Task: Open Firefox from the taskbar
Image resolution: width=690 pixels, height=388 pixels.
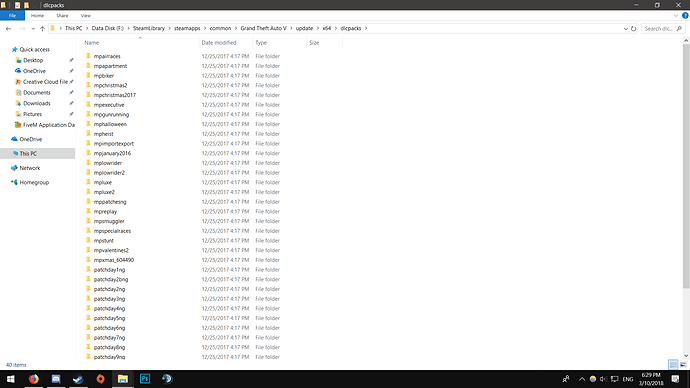Action: click(x=33, y=379)
